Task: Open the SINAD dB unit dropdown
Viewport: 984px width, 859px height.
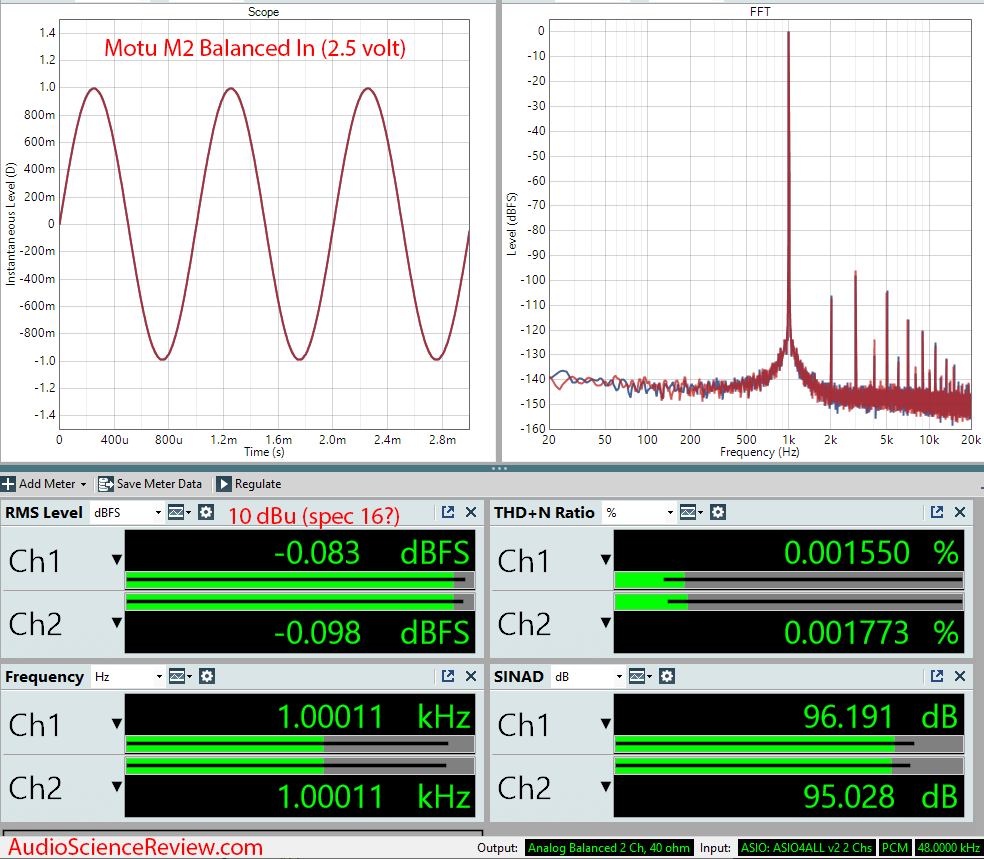Action: click(x=589, y=676)
